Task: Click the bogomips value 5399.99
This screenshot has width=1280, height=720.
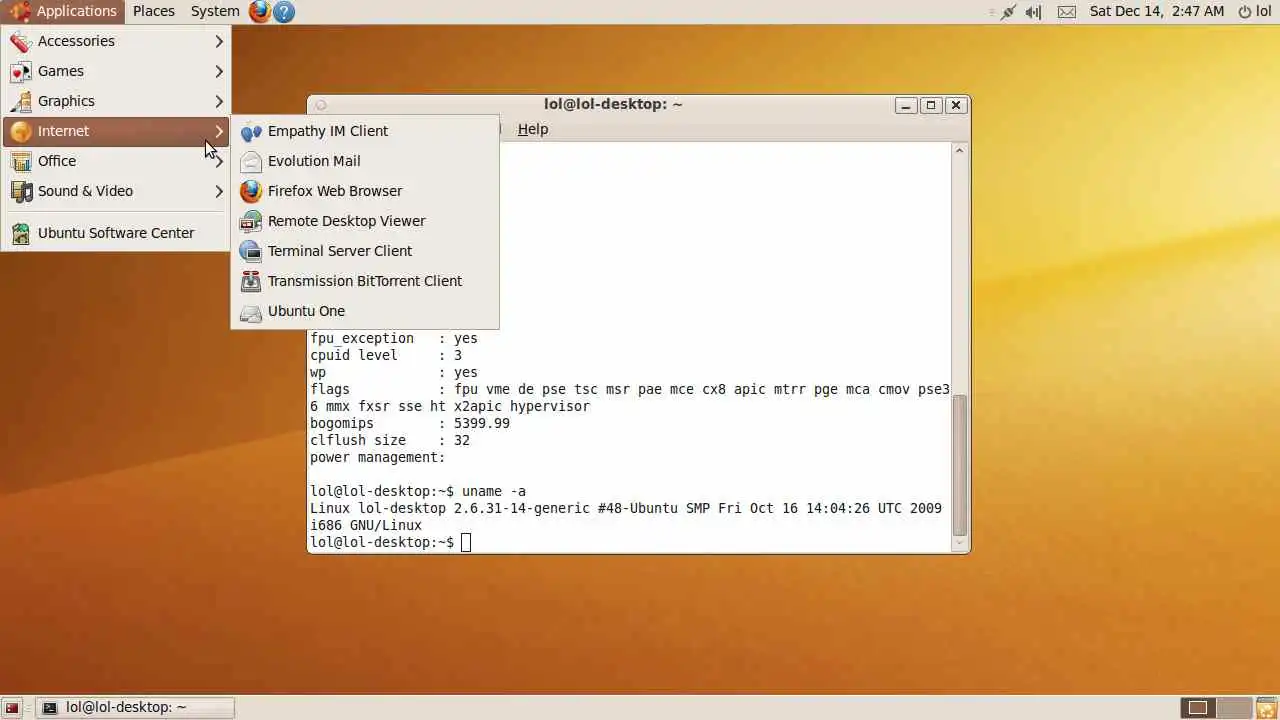Action: pyautogui.click(x=482, y=423)
